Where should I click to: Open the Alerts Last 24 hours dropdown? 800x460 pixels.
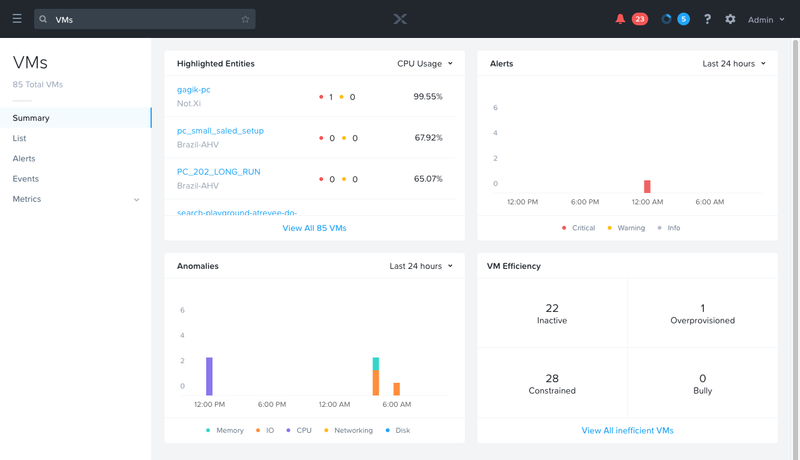pos(734,64)
